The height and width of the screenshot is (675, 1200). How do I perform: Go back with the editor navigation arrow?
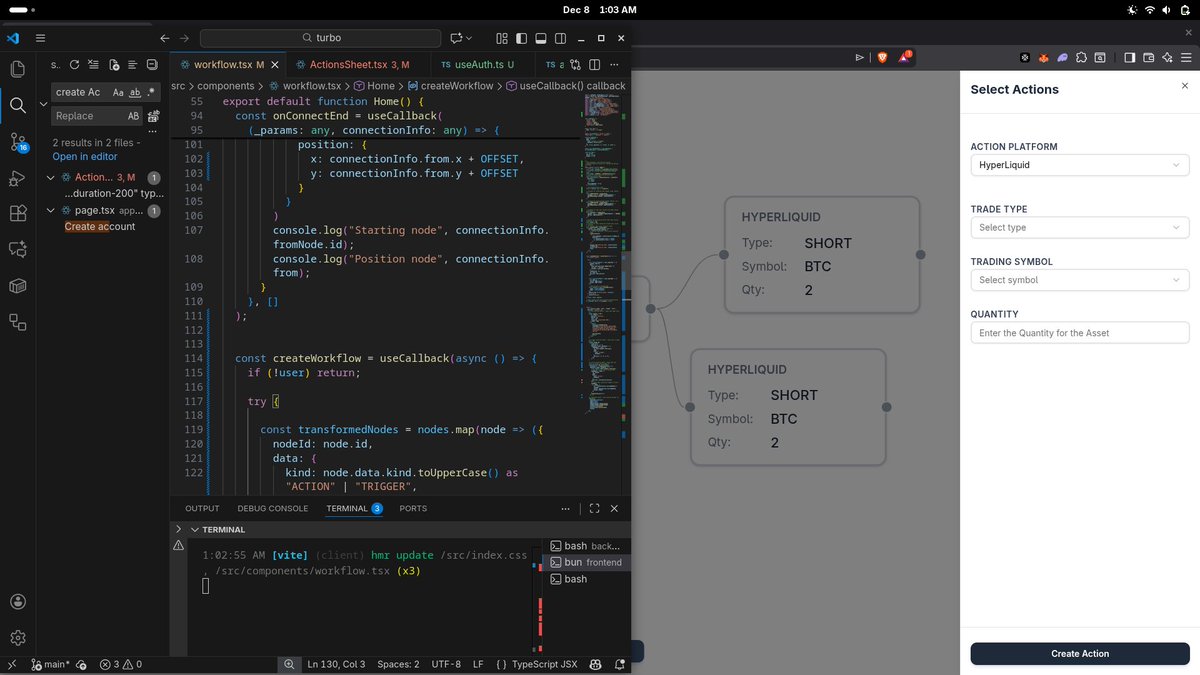coord(166,38)
